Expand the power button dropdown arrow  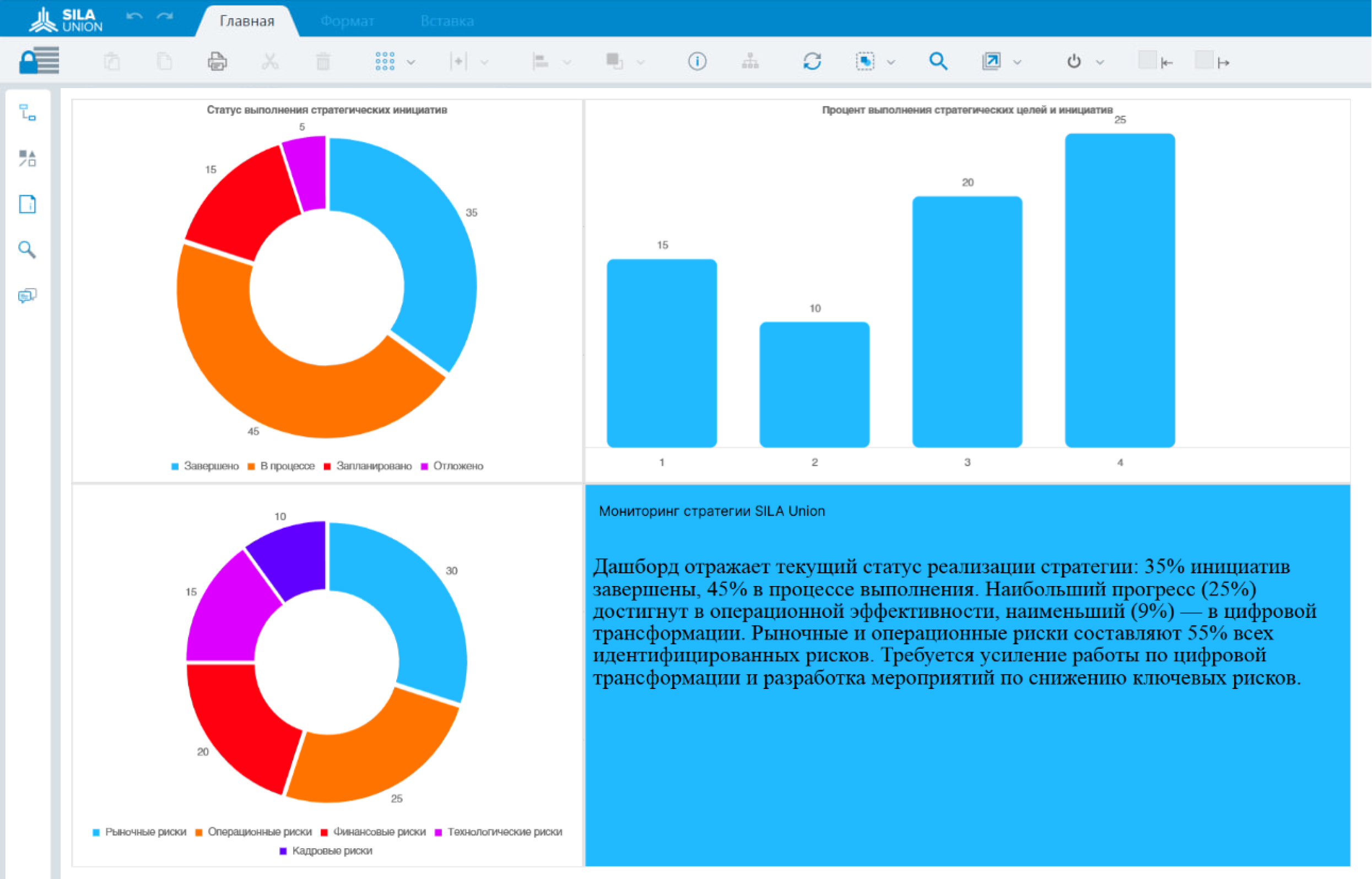click(x=1100, y=62)
